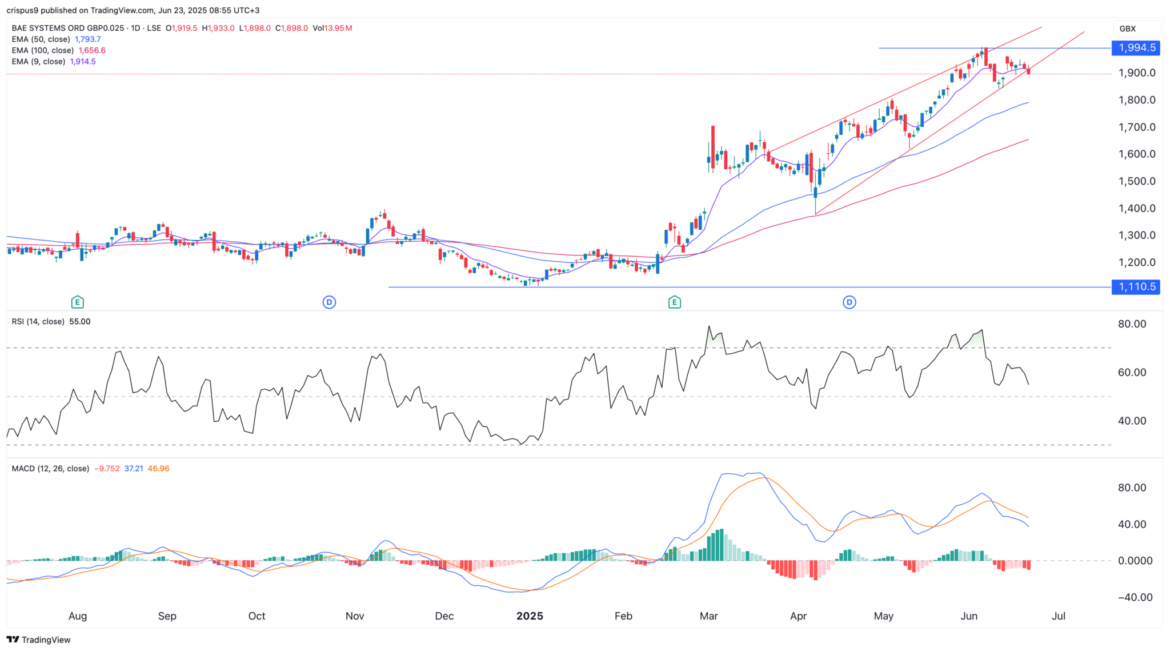
Task: Click the March earnings E marker below the chart
Action: pyautogui.click(x=674, y=300)
